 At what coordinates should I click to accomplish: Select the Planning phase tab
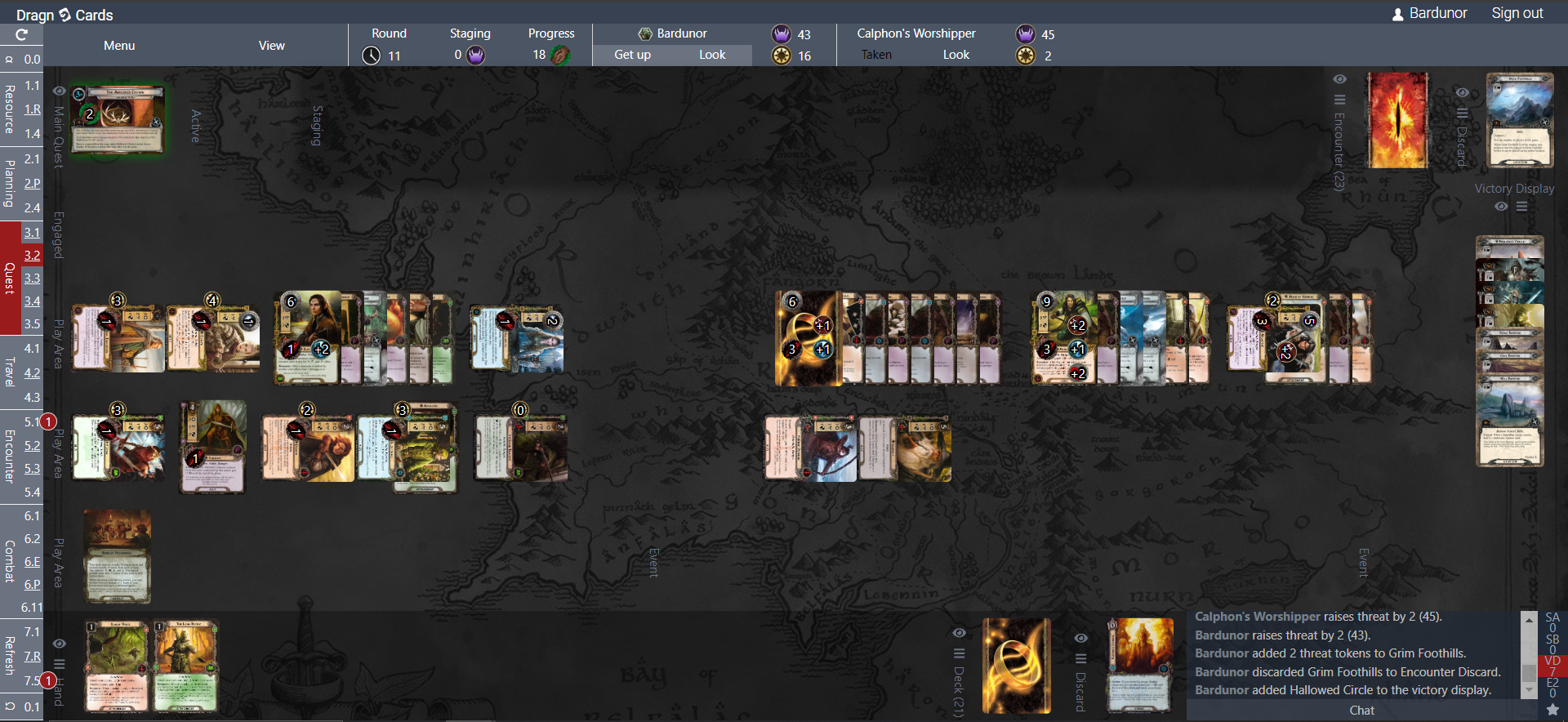pos(9,184)
